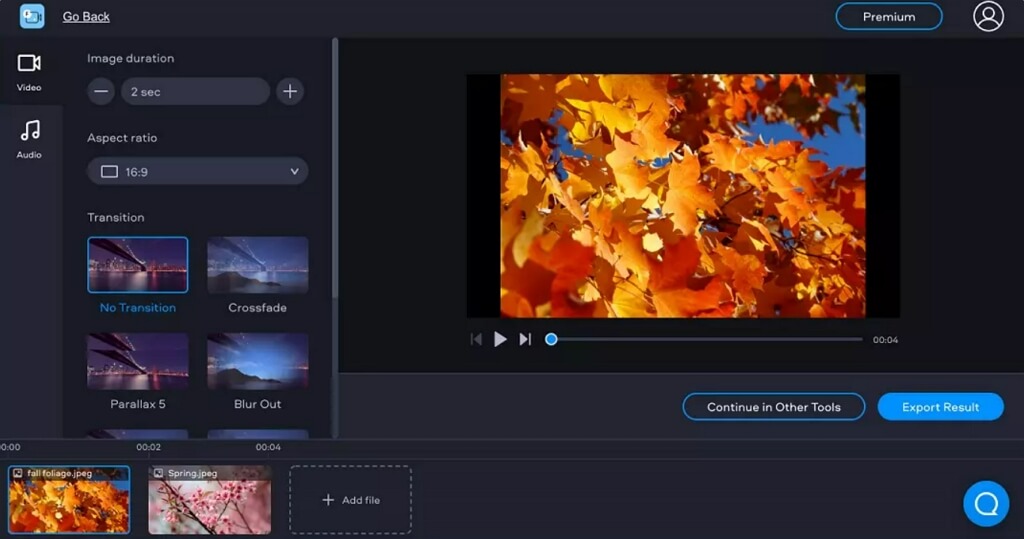Click the Export Result button
The width and height of the screenshot is (1024, 539).
940,407
